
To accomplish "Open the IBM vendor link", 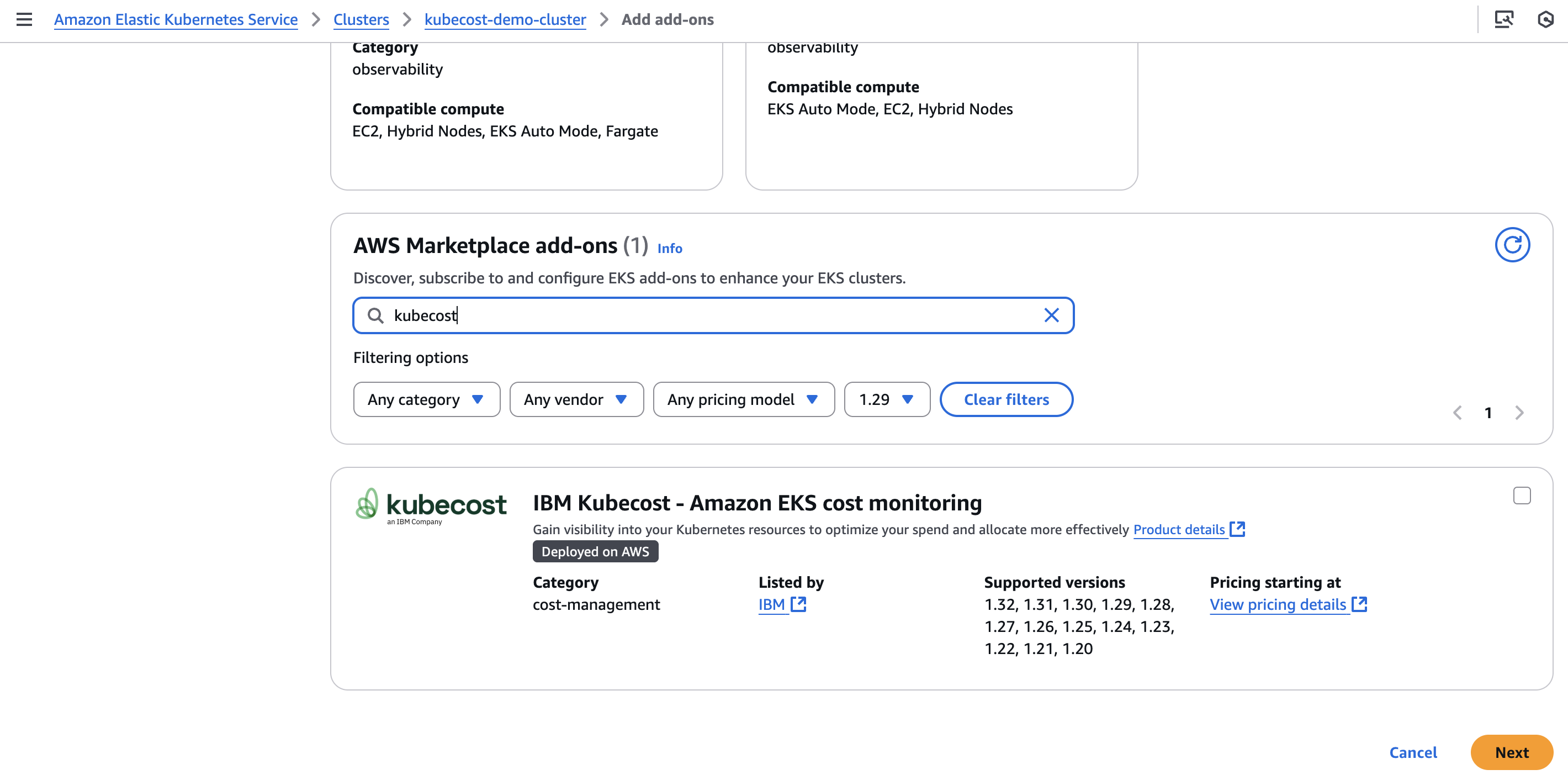I will pyautogui.click(x=771, y=604).
